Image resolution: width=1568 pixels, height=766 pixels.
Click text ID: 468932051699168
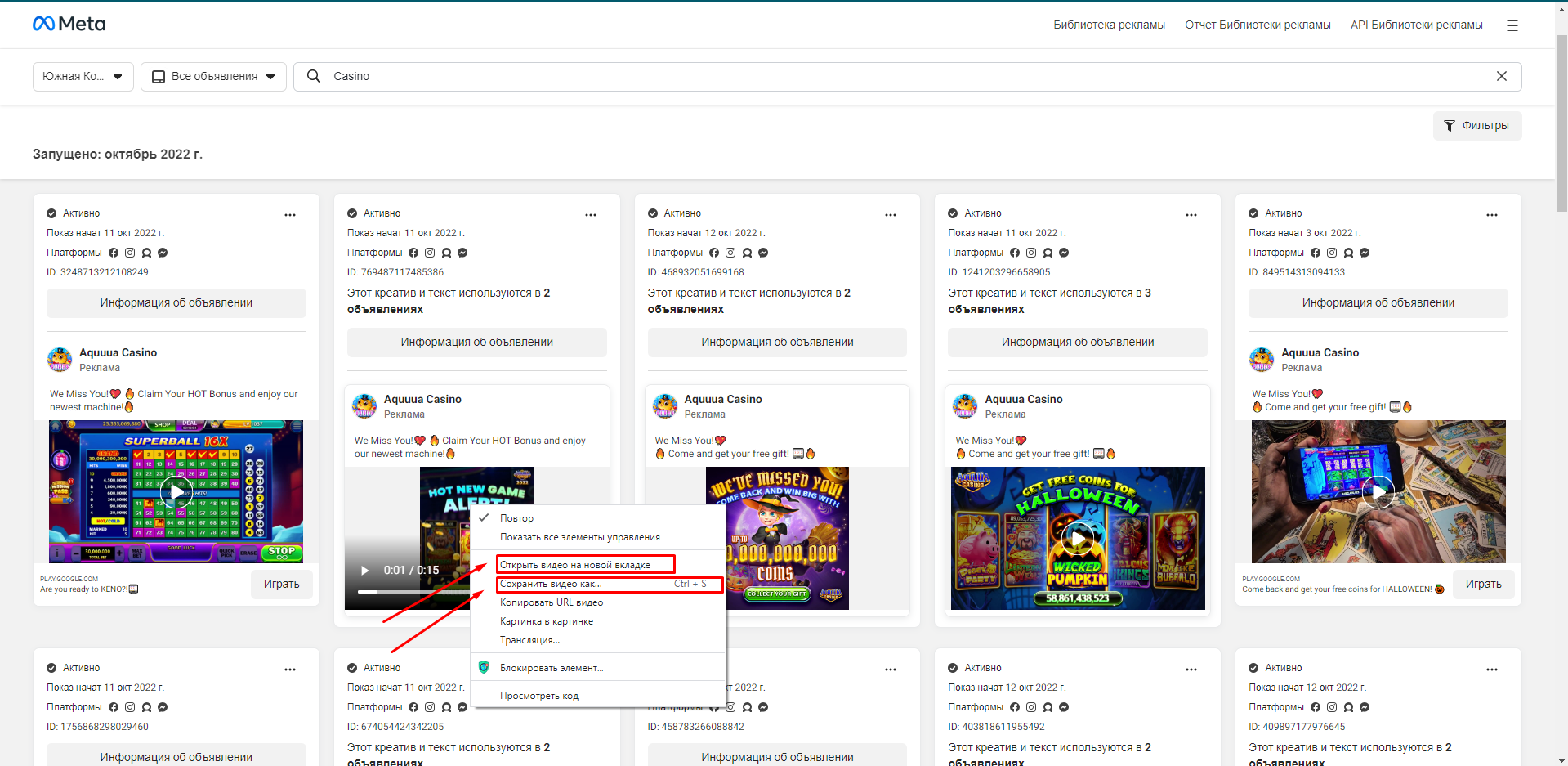click(696, 272)
